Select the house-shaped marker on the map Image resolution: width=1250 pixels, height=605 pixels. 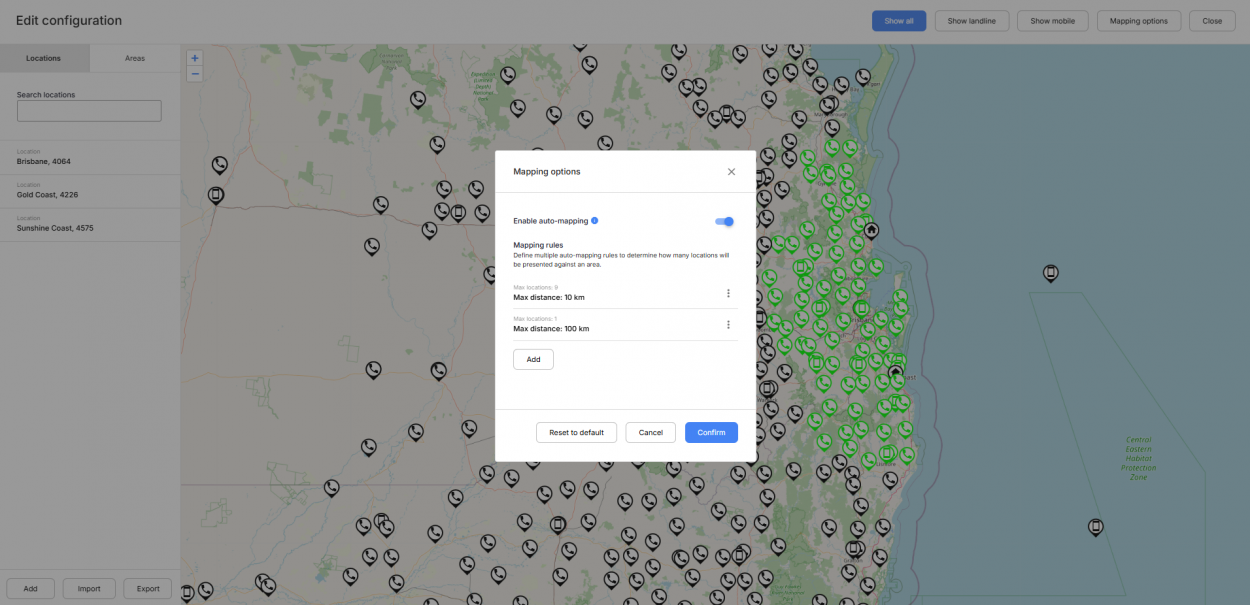[x=870, y=230]
